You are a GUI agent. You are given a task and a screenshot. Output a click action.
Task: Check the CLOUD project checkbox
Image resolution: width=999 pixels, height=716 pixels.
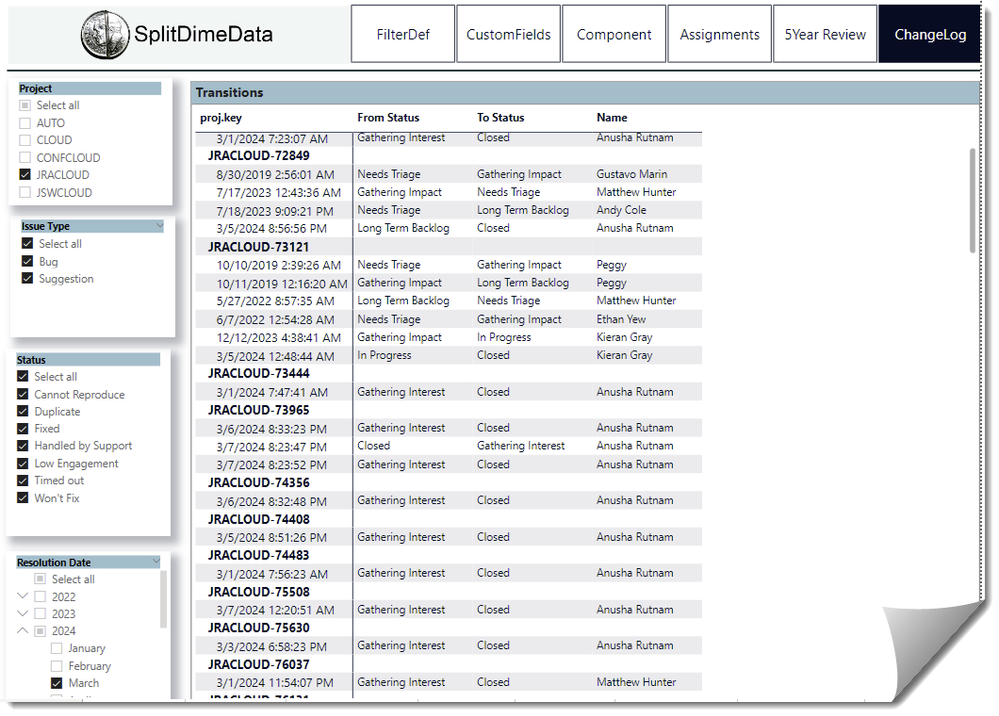(25, 140)
